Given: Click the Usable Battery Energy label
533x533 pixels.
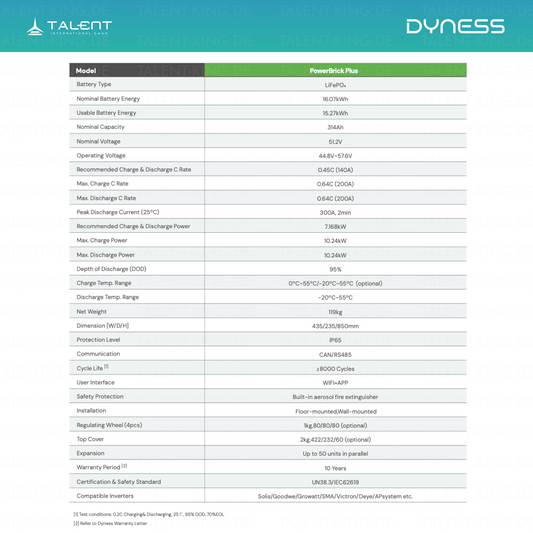Looking at the screenshot, I should coord(106,113).
